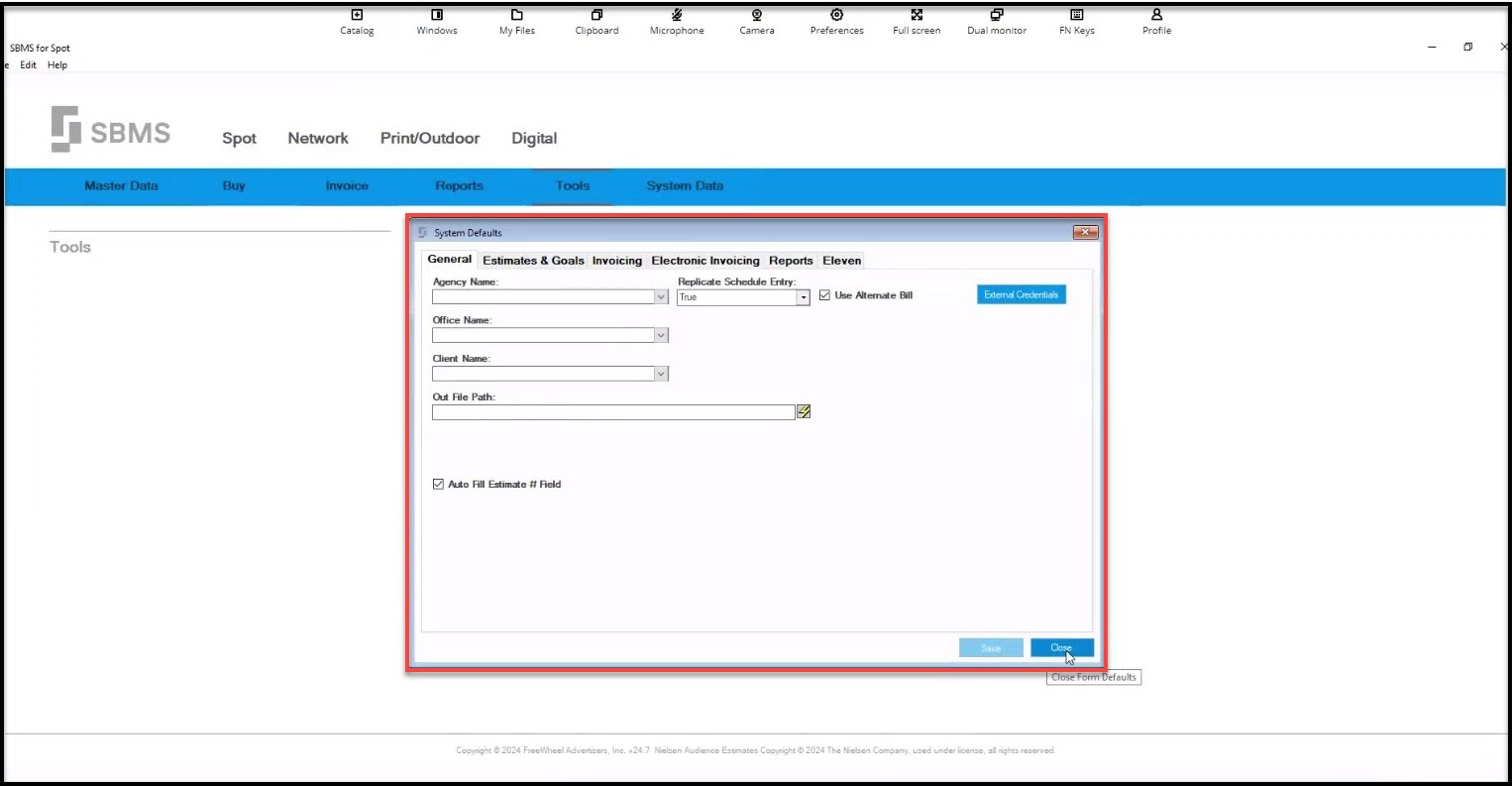Switch to Estimates & Goals tab
Image resolution: width=1512 pixels, height=786 pixels.
click(x=533, y=261)
